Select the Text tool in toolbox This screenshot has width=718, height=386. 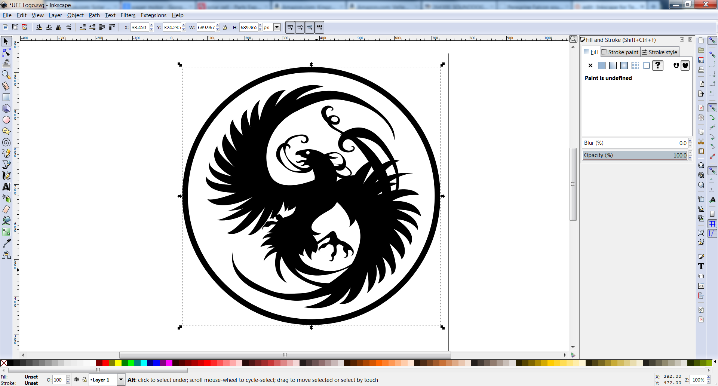coord(6,187)
